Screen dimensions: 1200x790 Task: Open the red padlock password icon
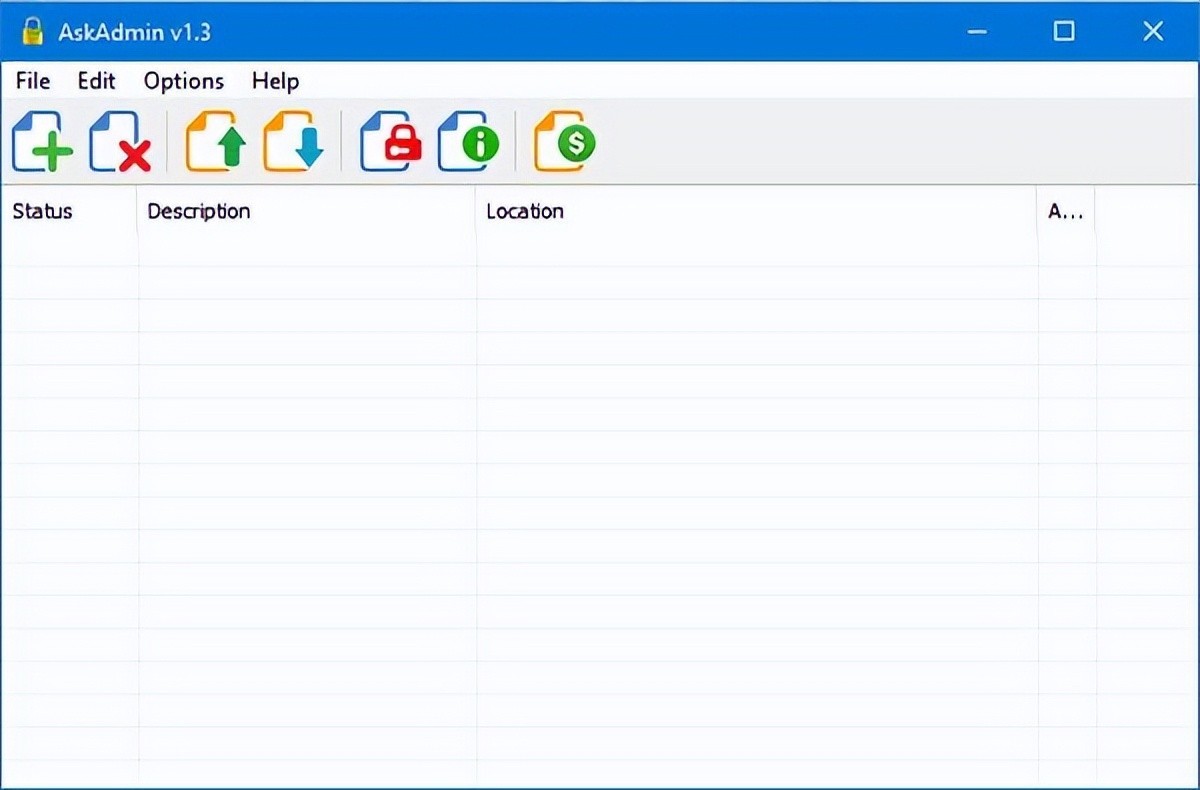coord(390,143)
